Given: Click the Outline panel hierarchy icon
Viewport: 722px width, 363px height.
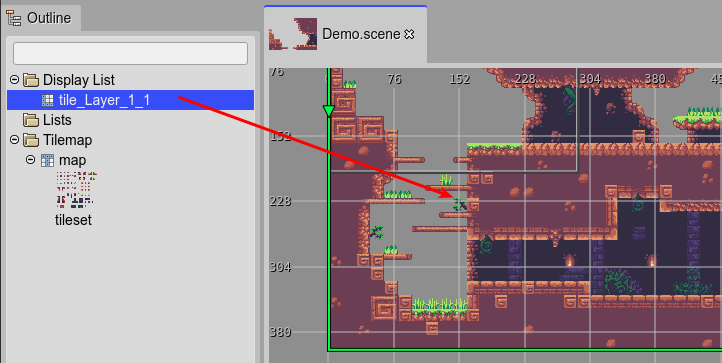Looking at the screenshot, I should pyautogui.click(x=14, y=18).
